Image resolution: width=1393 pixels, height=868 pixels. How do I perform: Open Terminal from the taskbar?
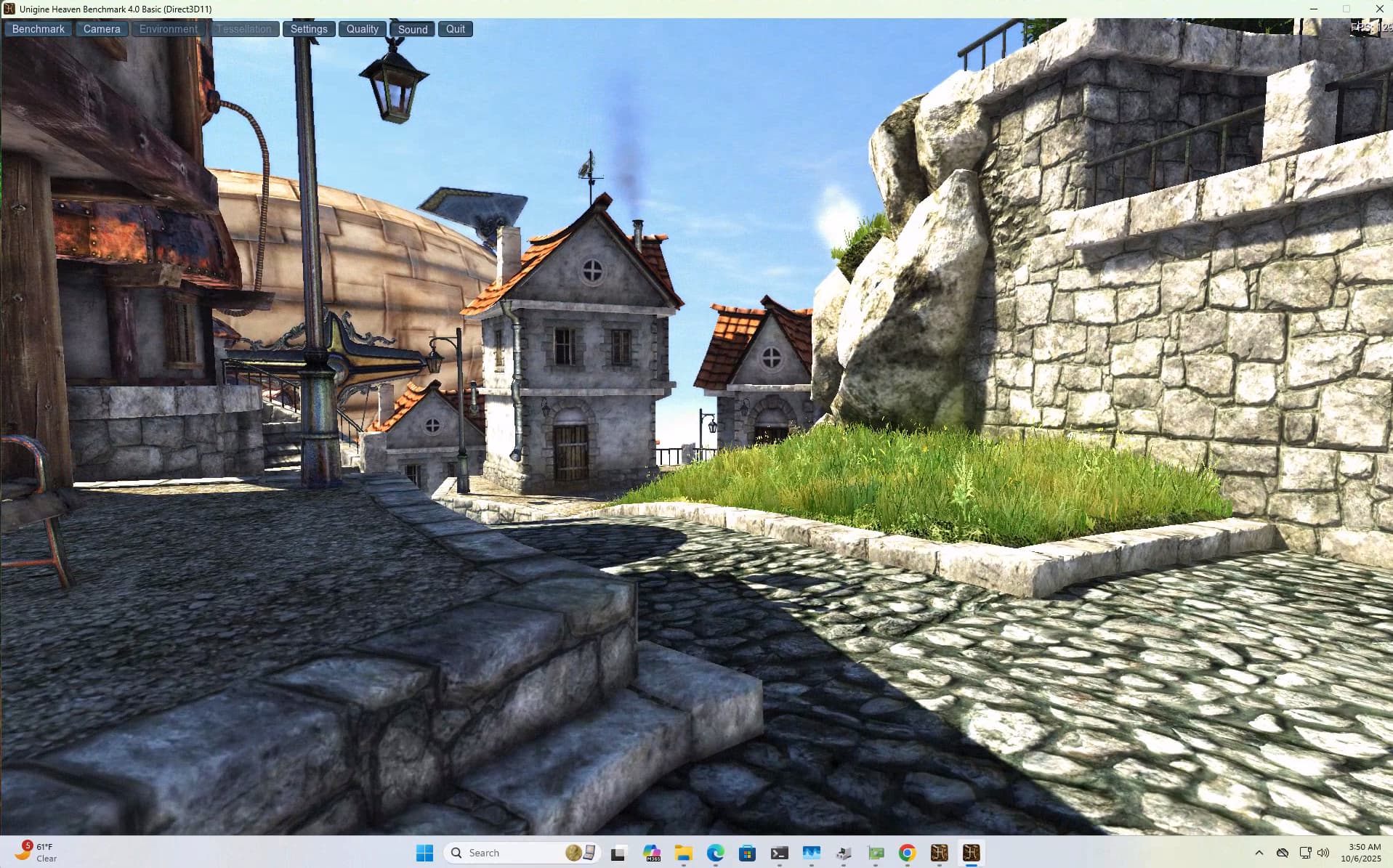point(779,853)
